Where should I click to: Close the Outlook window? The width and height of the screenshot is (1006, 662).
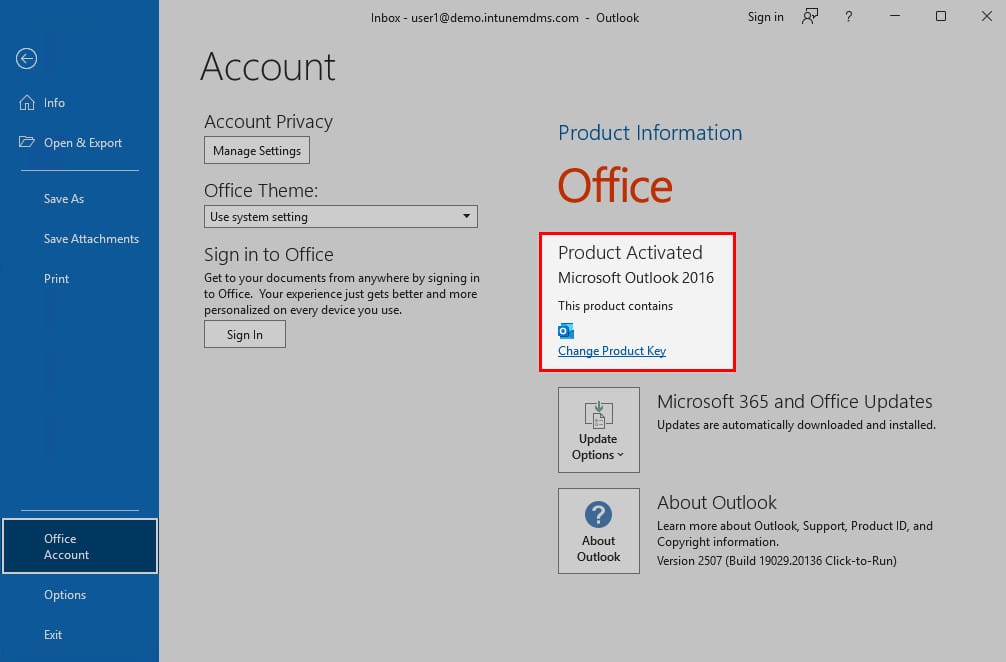pos(987,16)
